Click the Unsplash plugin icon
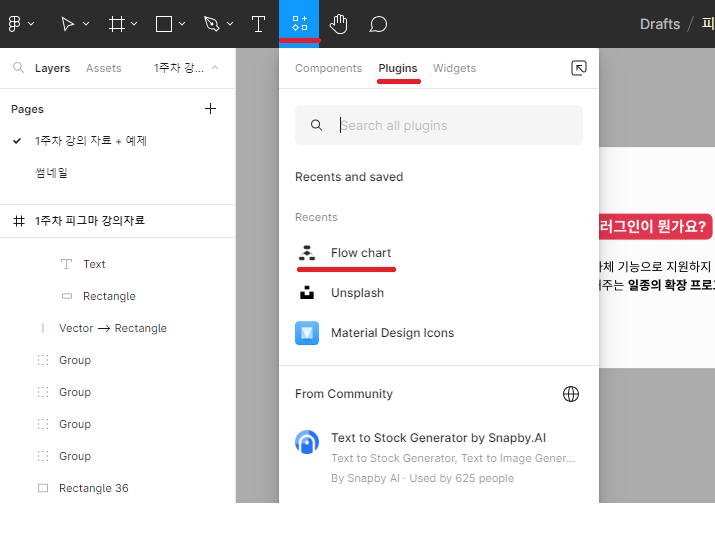 307,293
